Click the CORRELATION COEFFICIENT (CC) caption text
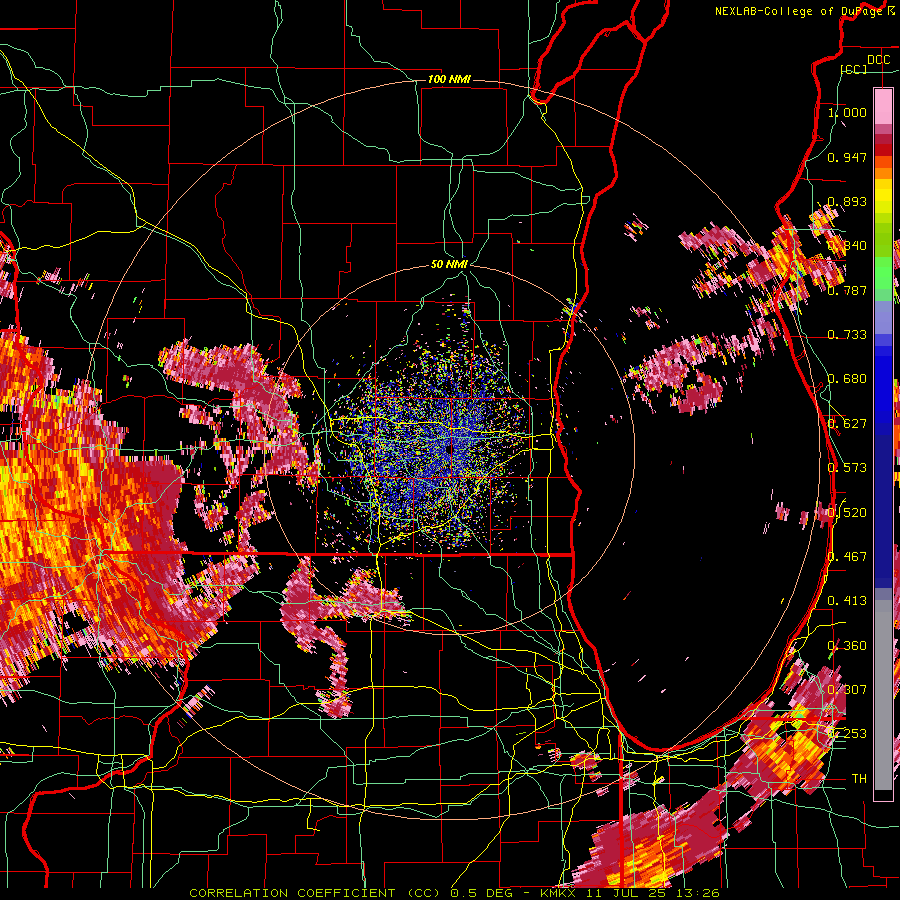 tap(315, 893)
